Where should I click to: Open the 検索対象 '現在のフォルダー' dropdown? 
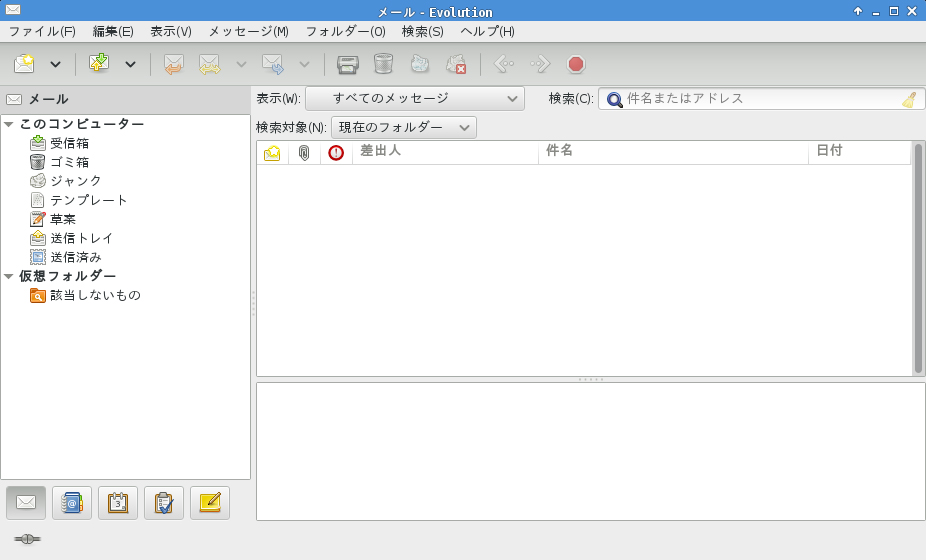pos(404,127)
